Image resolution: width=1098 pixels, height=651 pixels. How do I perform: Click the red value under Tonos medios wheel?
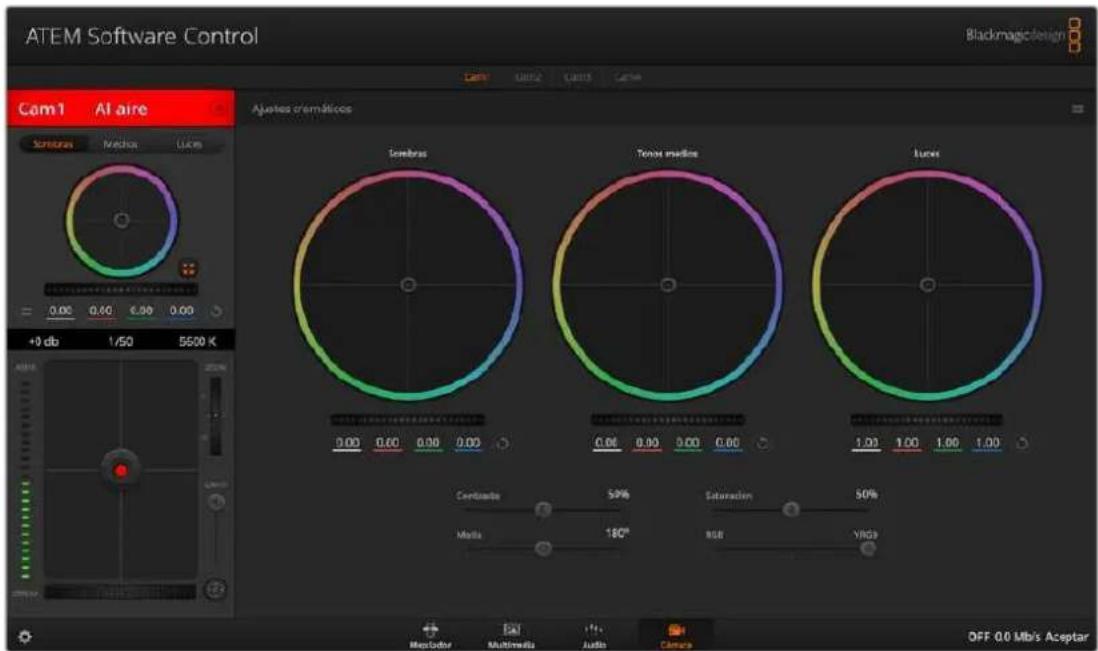(647, 444)
